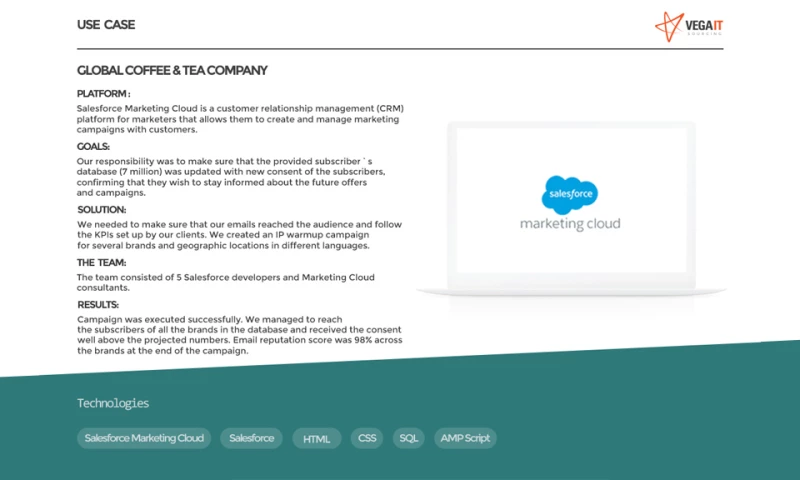Click the Vega IT logo
This screenshot has width=800, height=480.
point(689,27)
